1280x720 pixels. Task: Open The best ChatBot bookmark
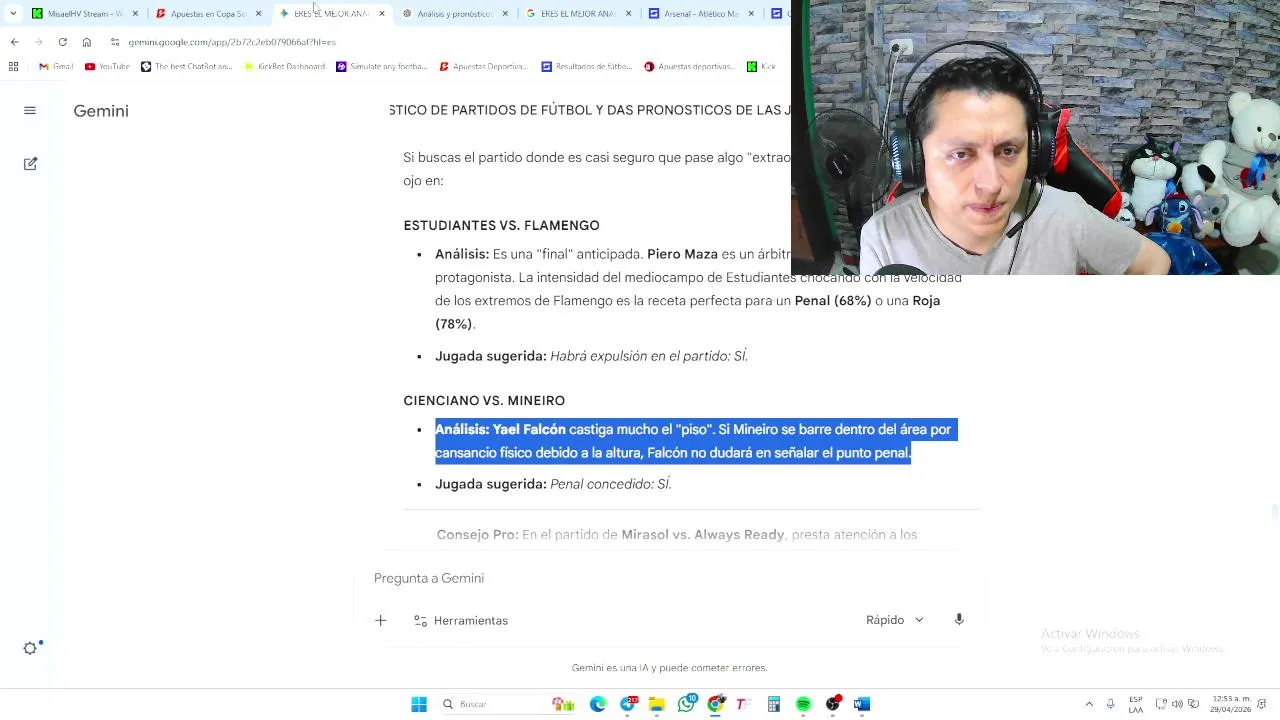[x=186, y=66]
